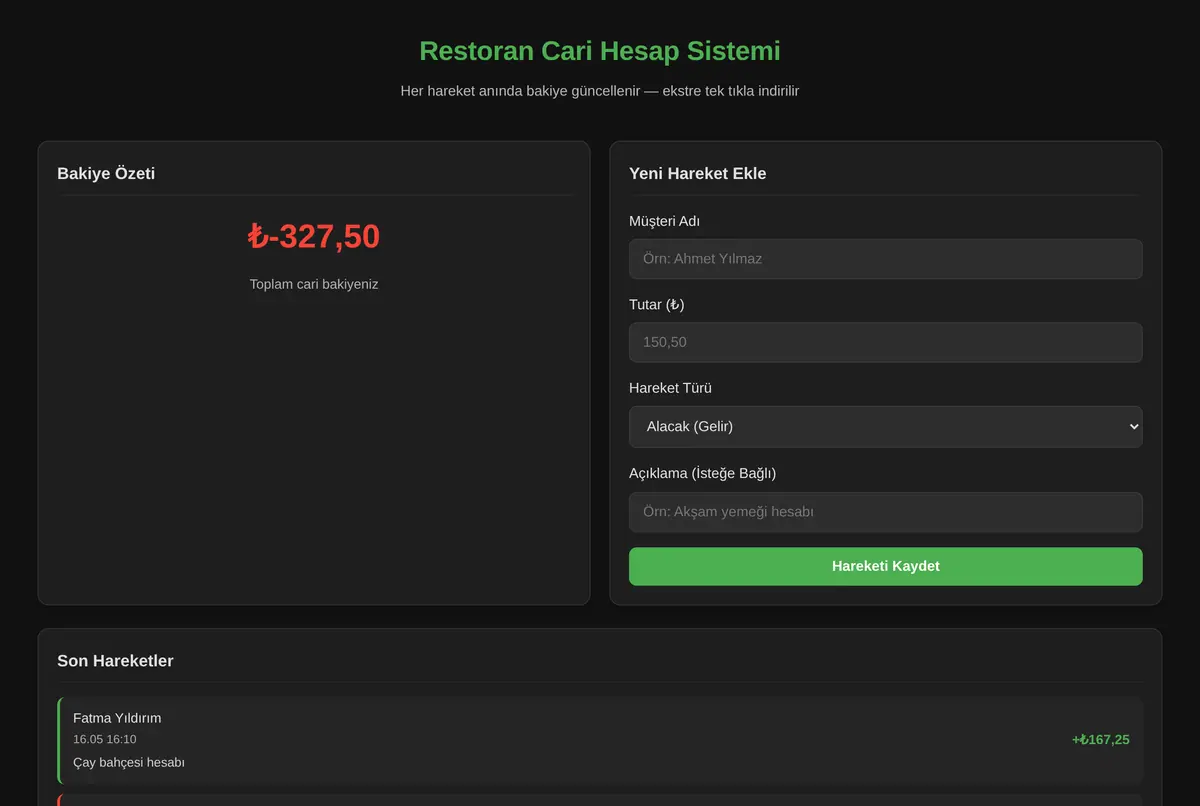The width and height of the screenshot is (1200, 806).
Task: Click the Açıklama description field
Action: pos(885,512)
